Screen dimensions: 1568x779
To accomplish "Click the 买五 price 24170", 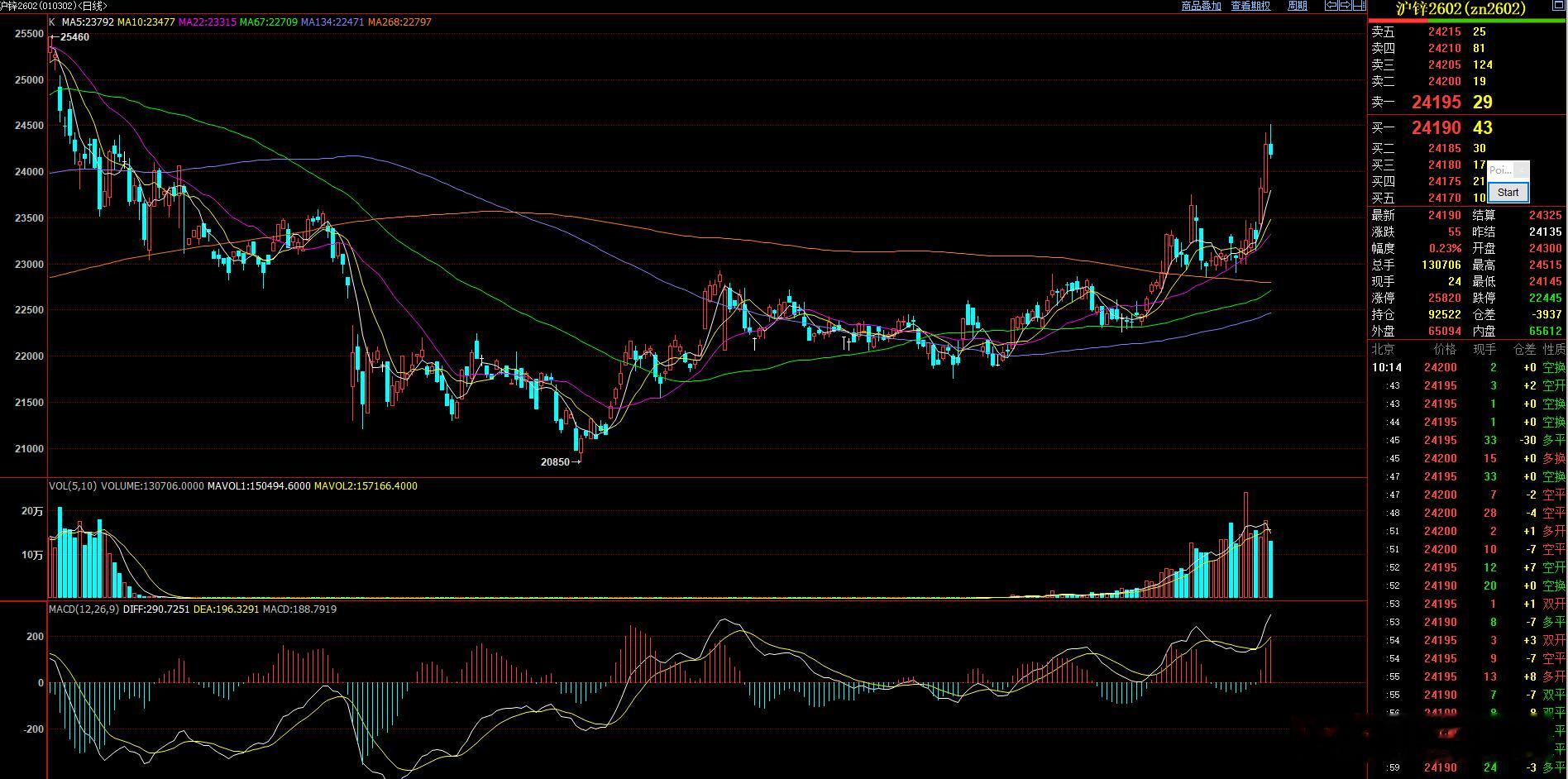I will point(1445,198).
